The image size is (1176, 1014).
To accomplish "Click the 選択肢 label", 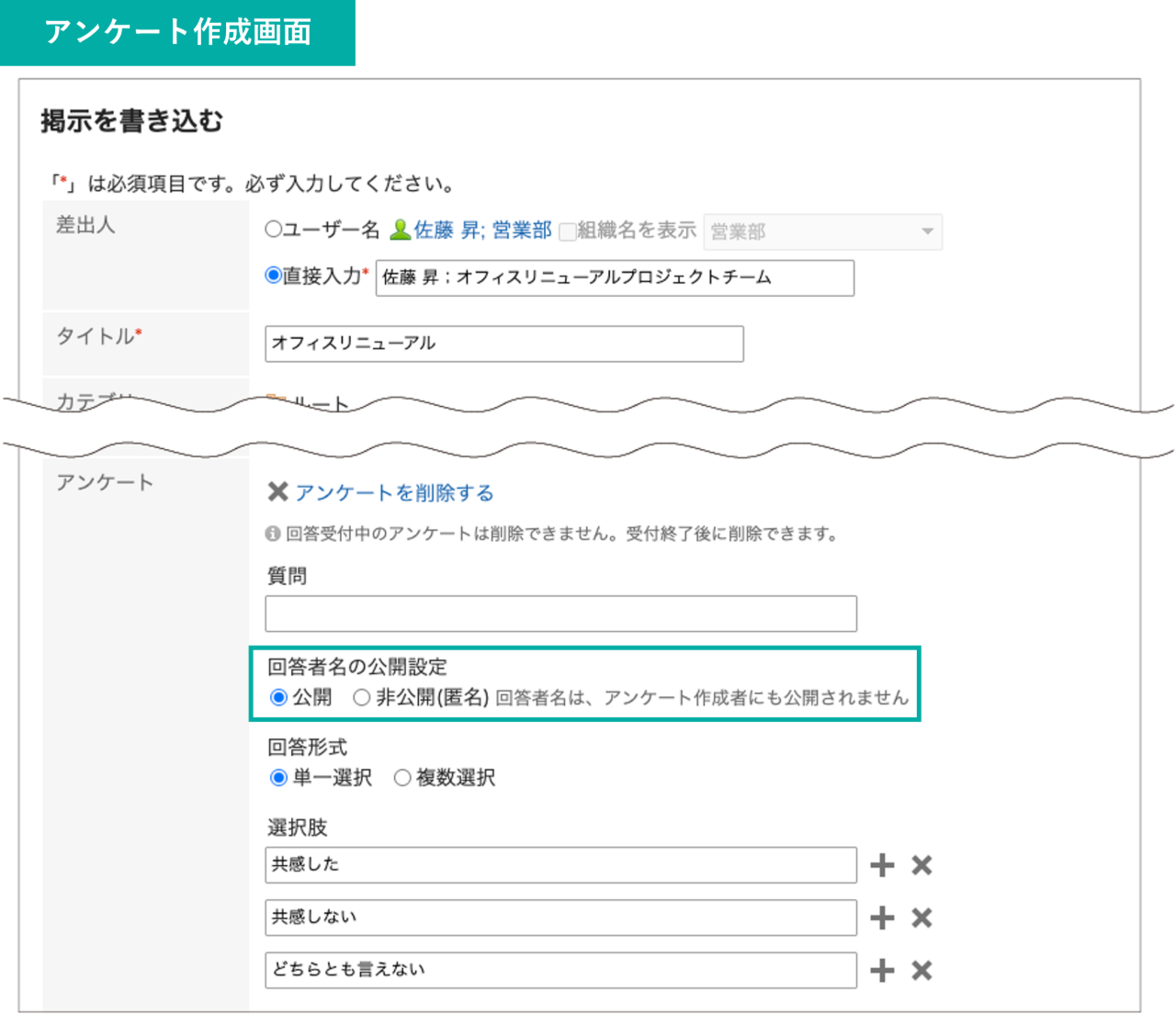I will pyautogui.click(x=297, y=828).
